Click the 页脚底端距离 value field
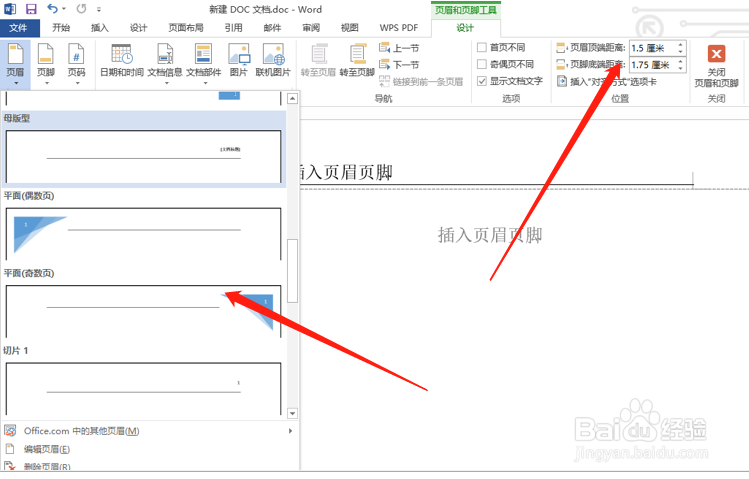749x479 pixels. tap(653, 64)
